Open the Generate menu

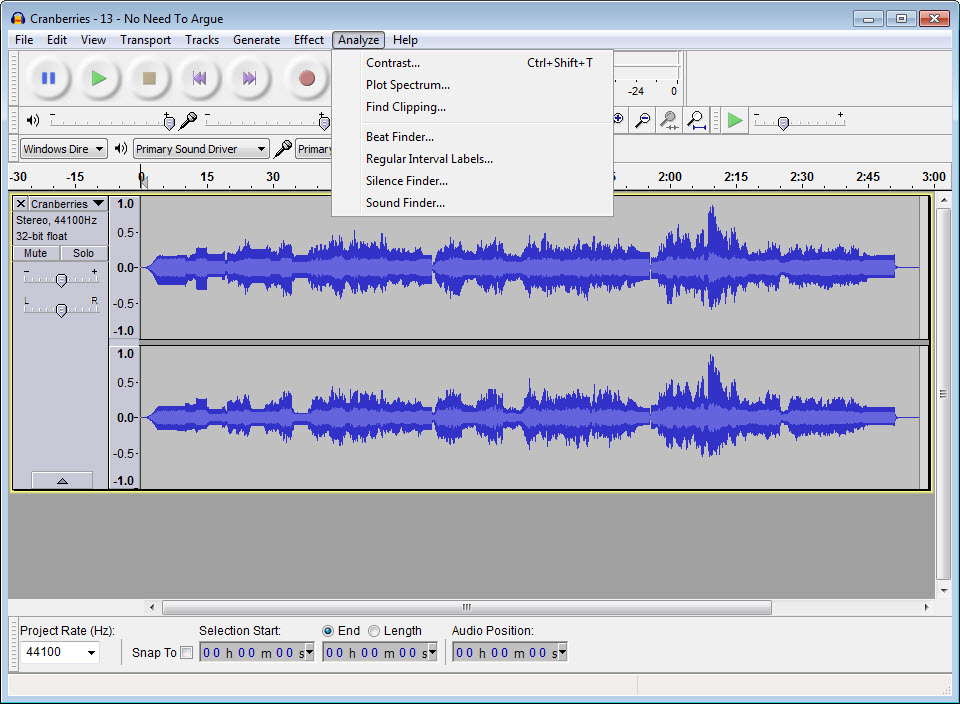click(257, 40)
